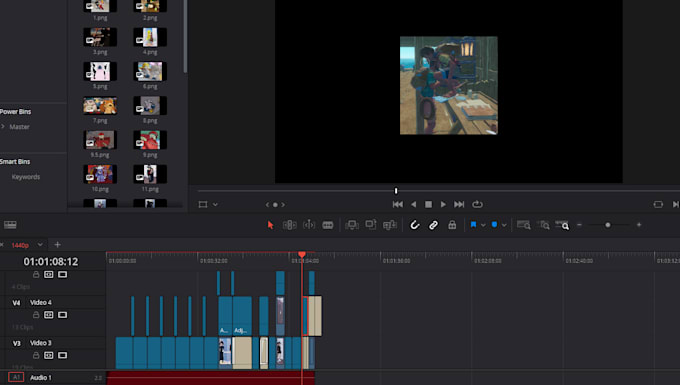Viewport: 680px width, 385px height.
Task: Select the 10.png media thumbnail
Action: (100, 174)
